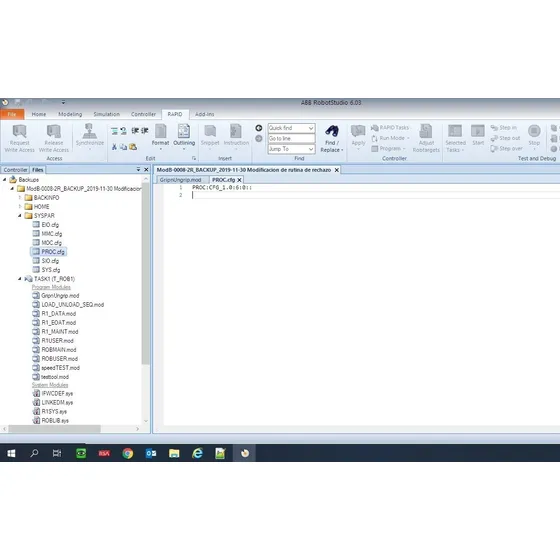Switch to Controller panel tab
Screen dimensions: 560x560
coord(15,170)
